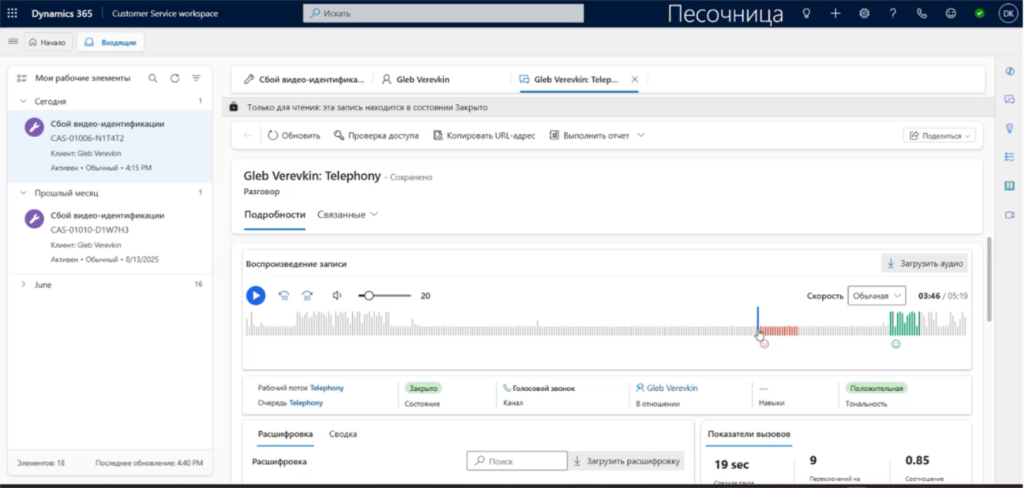The height and width of the screenshot is (488, 1024).
Task: Search within Мои рабочие элементы
Action: [x=153, y=78]
